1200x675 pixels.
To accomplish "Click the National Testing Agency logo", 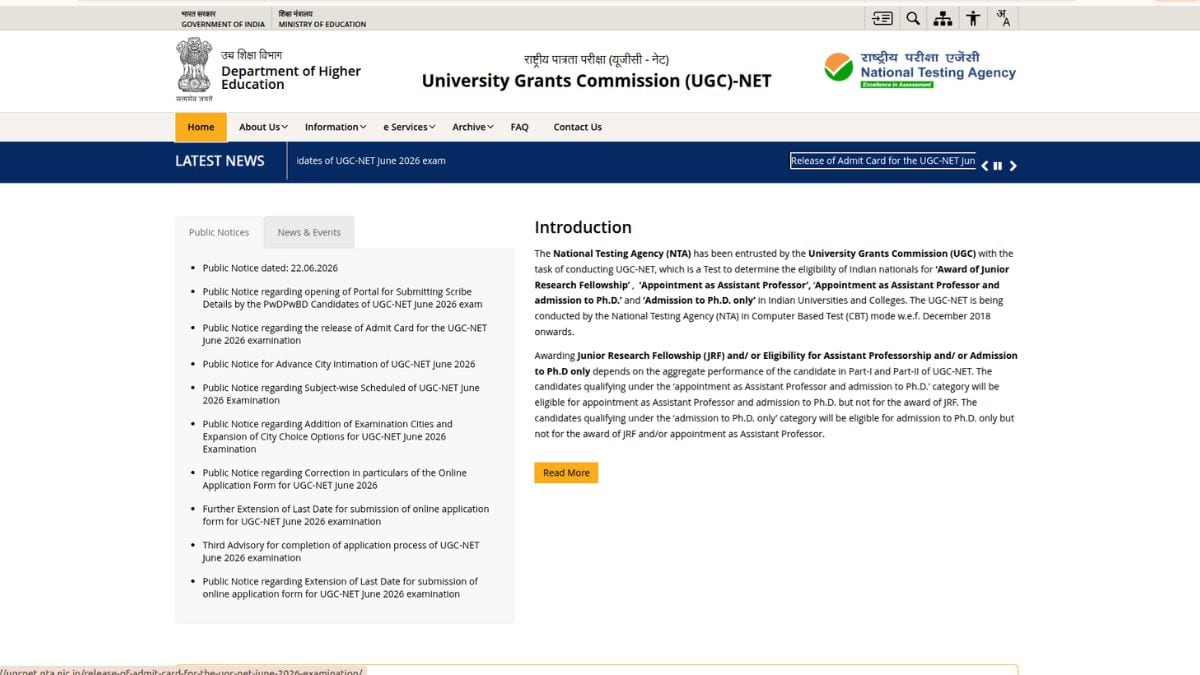I will tap(920, 69).
